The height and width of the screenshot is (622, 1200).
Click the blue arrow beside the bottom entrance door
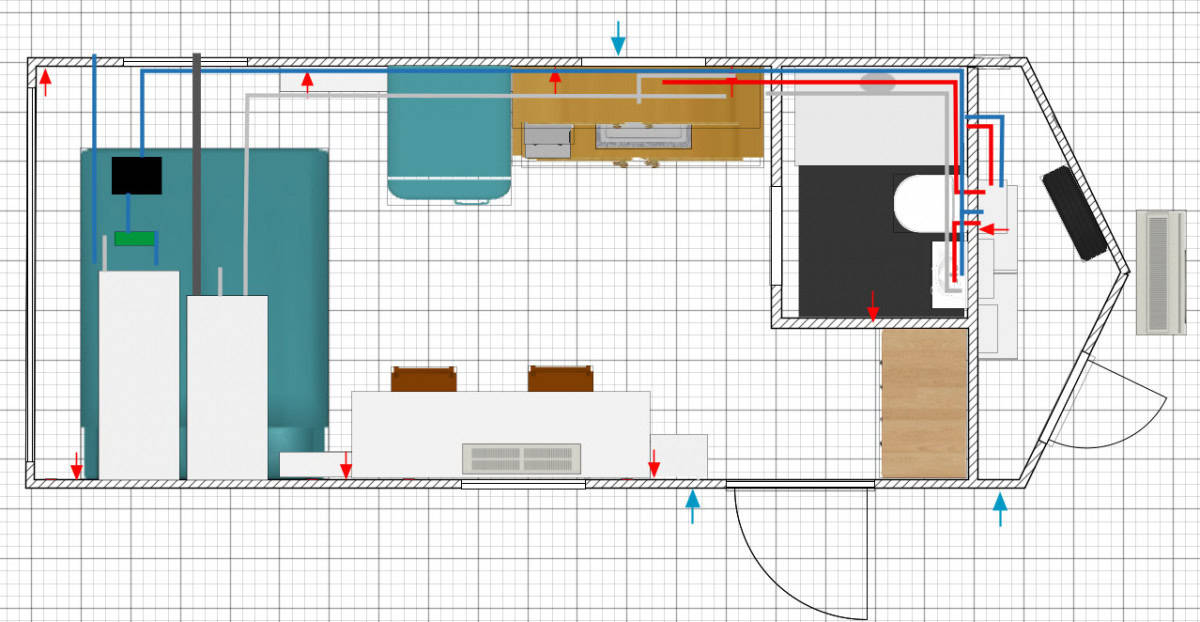pyautogui.click(x=692, y=507)
